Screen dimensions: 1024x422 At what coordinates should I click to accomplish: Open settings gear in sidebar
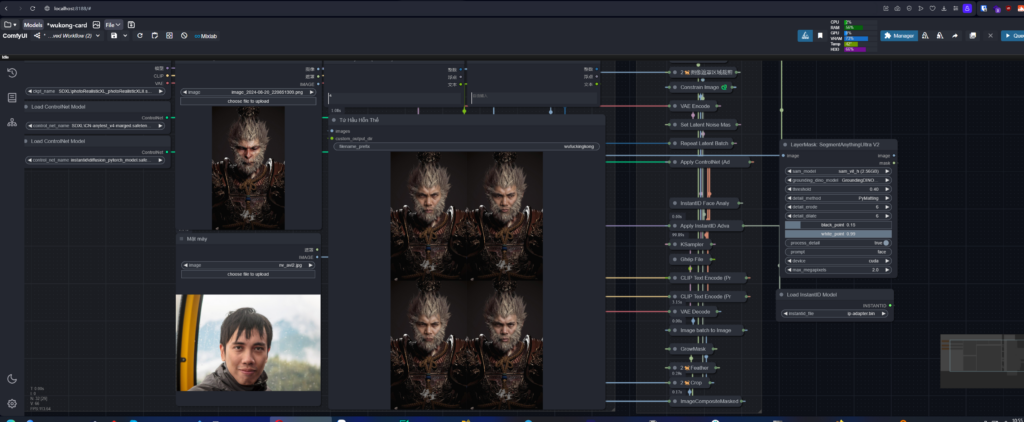click(12, 404)
